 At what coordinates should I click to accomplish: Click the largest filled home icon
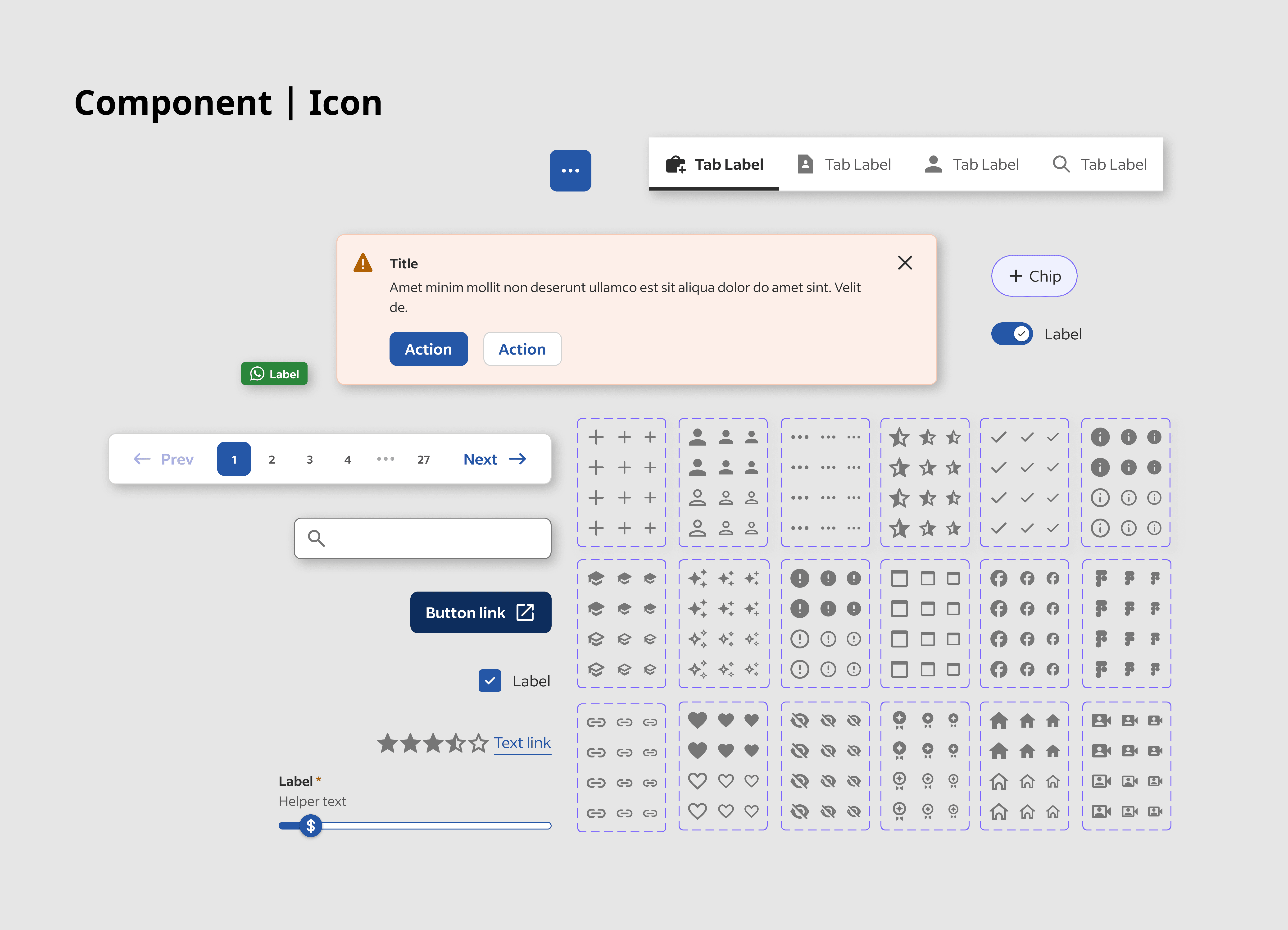(998, 721)
